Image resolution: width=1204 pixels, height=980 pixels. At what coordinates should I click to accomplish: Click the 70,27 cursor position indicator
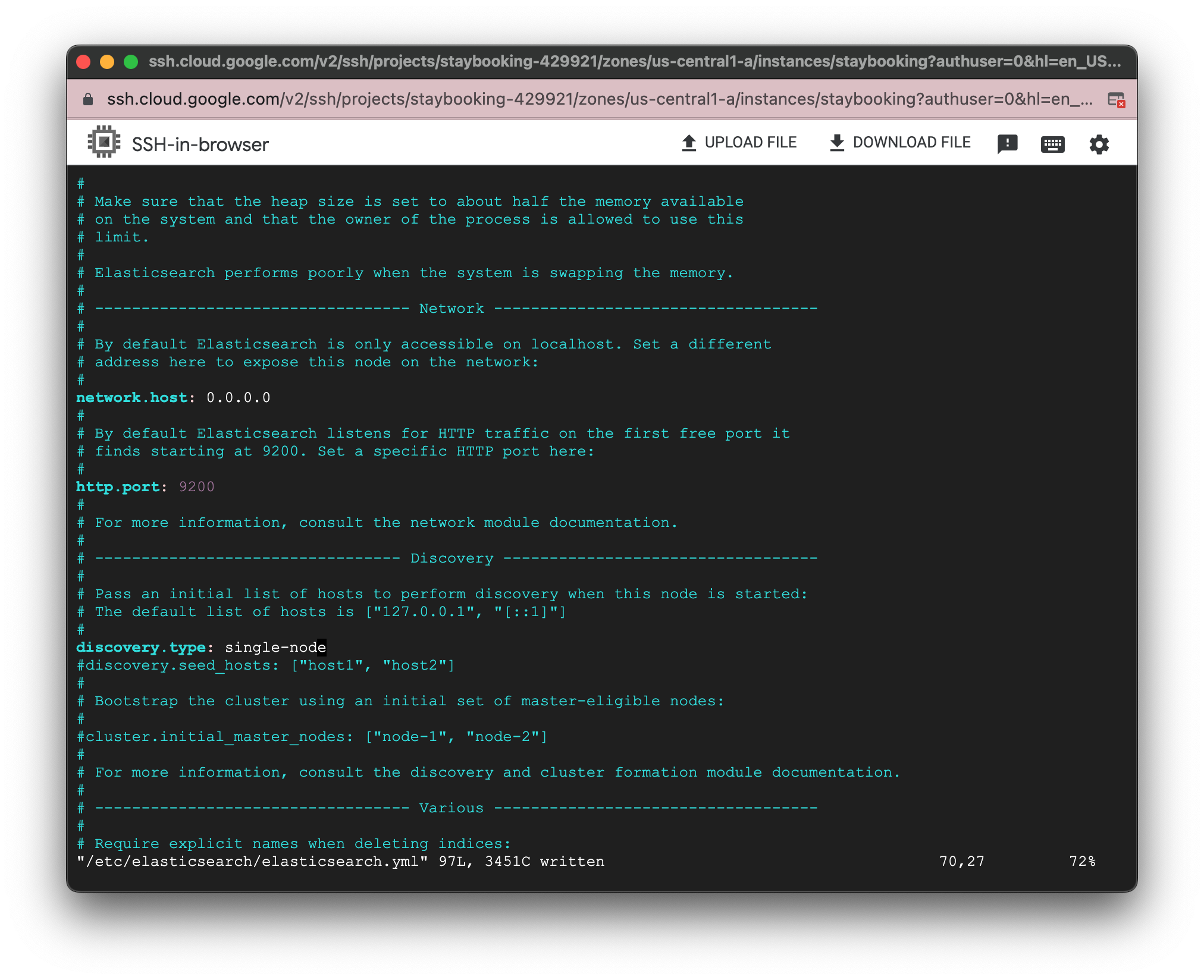click(962, 861)
